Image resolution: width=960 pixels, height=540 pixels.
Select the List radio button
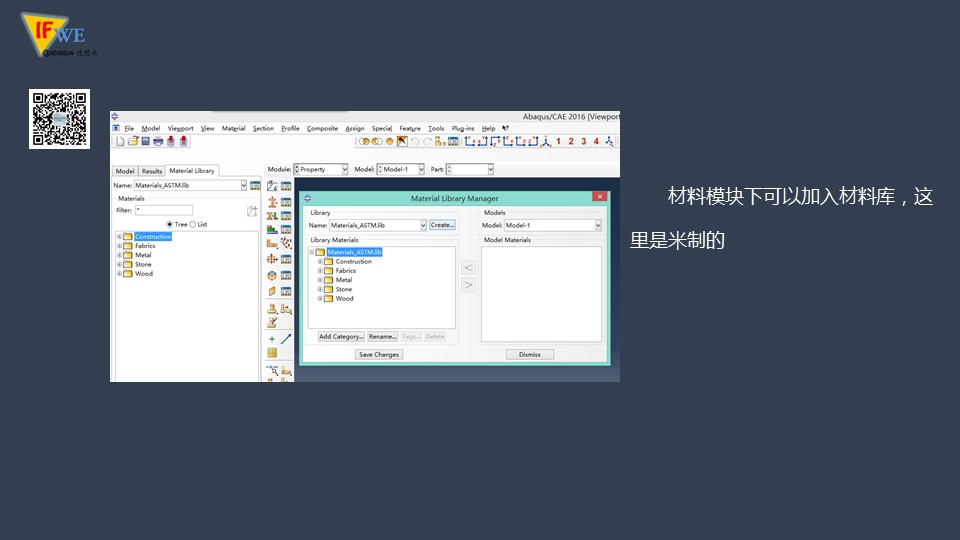(x=193, y=225)
